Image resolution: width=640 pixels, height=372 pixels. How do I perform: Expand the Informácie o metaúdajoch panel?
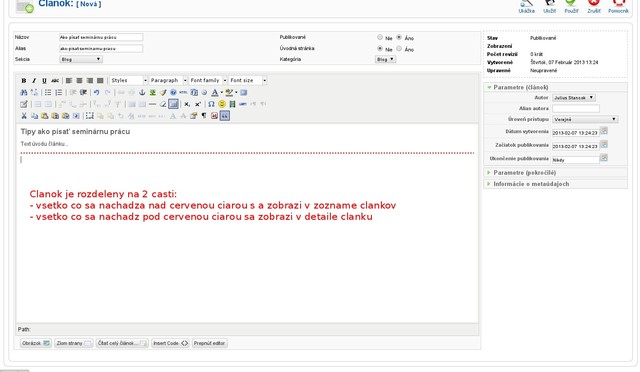pos(531,184)
